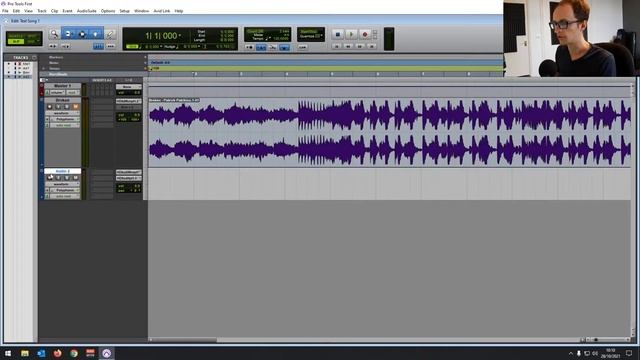Click the transport Fast Forward button
The width and height of the screenshot is (640, 360).
pos(360,47)
